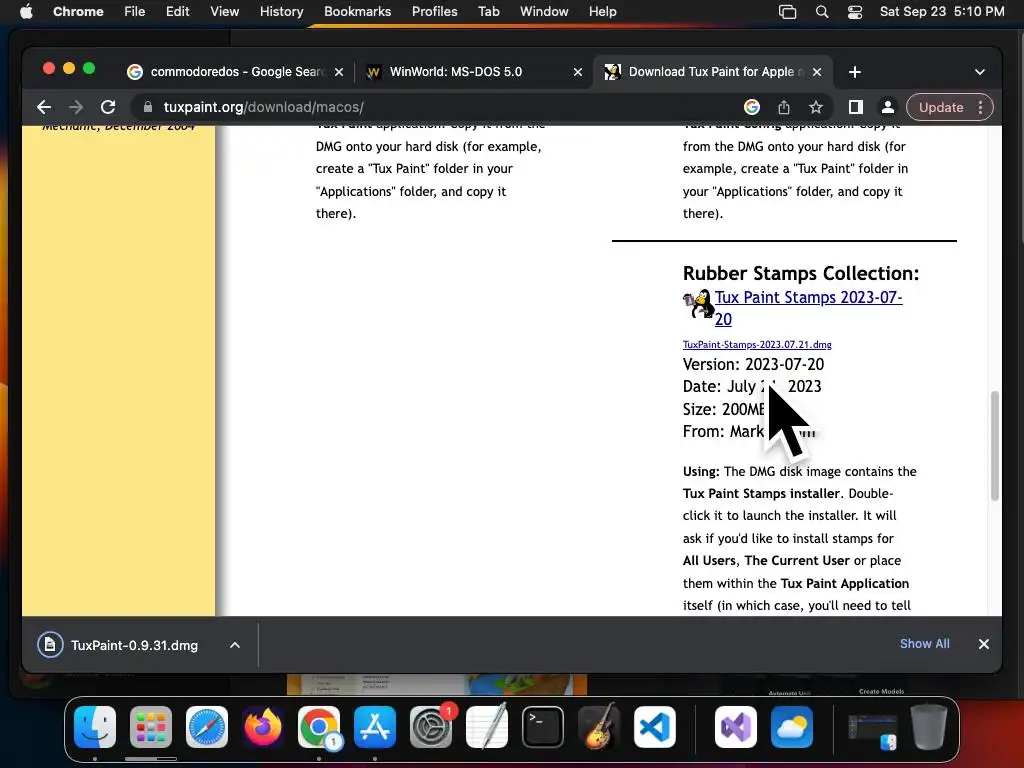Close the WinWorld MS-DOS tab
The image size is (1024, 768).
coord(578,72)
